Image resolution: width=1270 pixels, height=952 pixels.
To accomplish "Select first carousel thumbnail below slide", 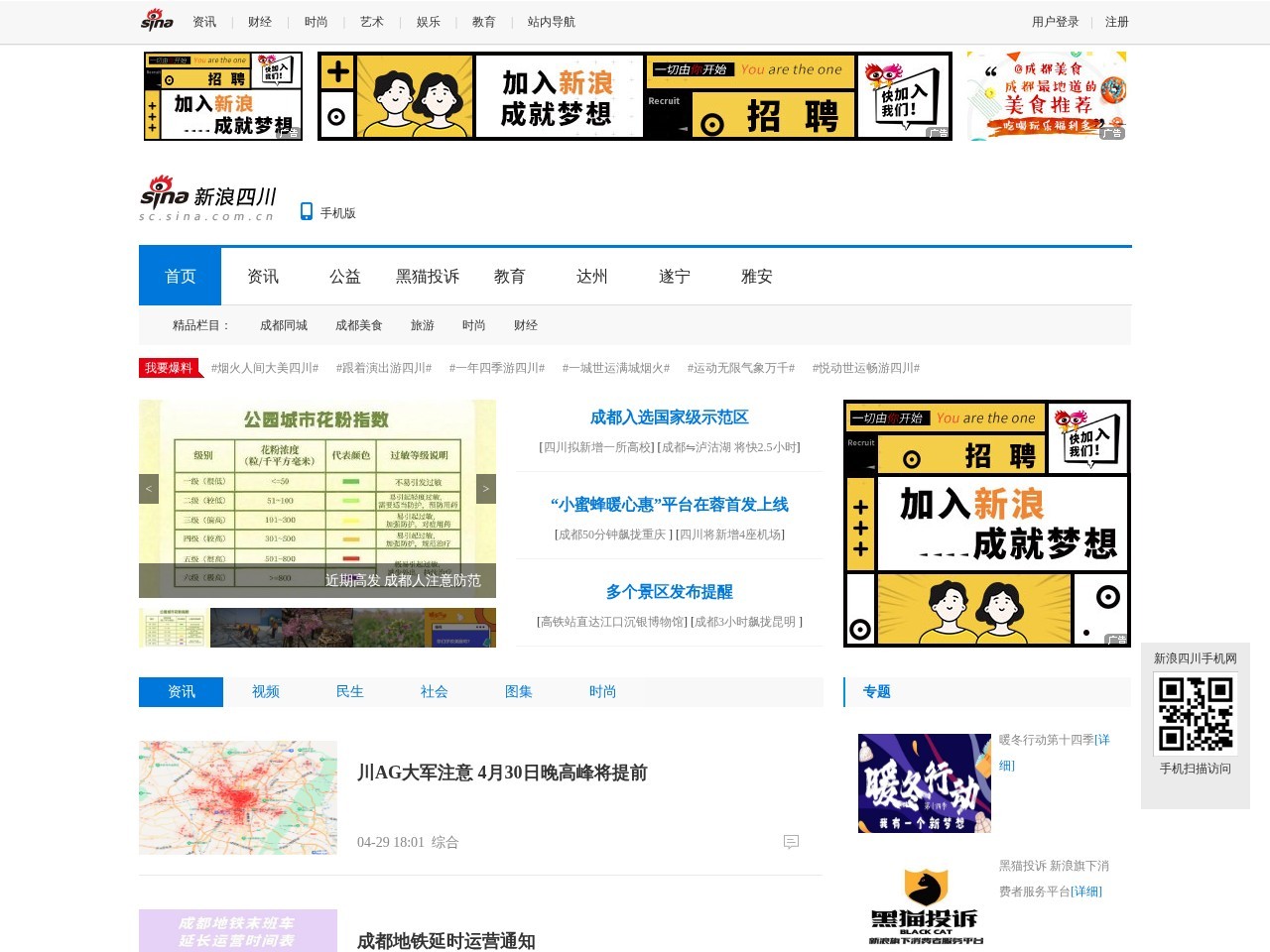I will click(174, 628).
